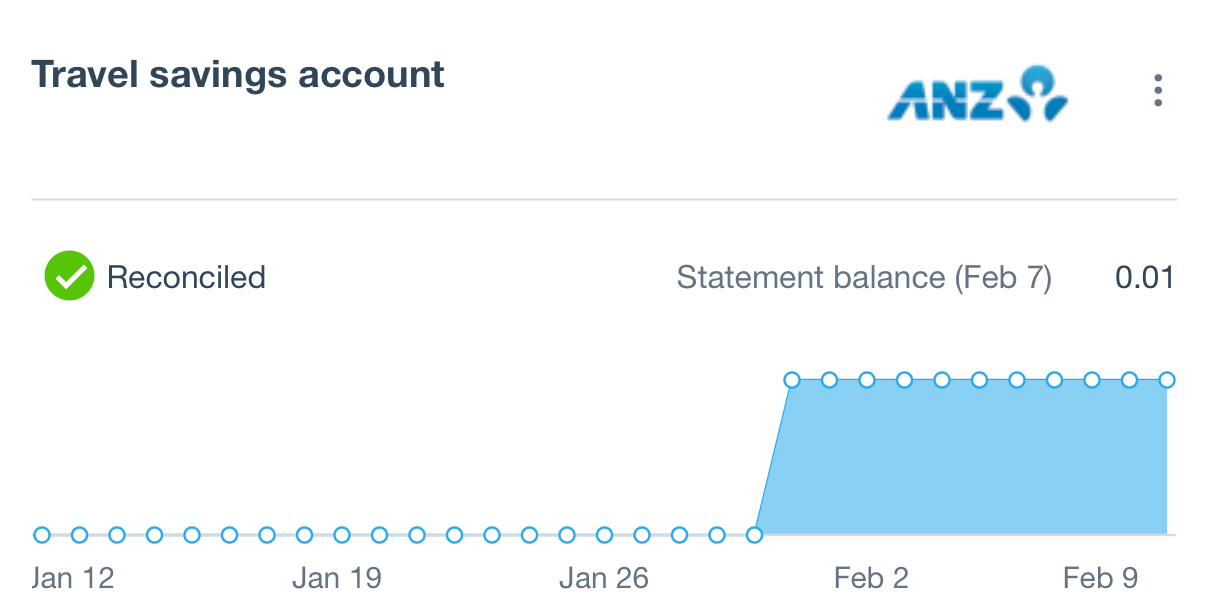Viewport: 1208px width, 608px height.
Task: Click the 0.01 statement balance amount
Action: [1144, 277]
